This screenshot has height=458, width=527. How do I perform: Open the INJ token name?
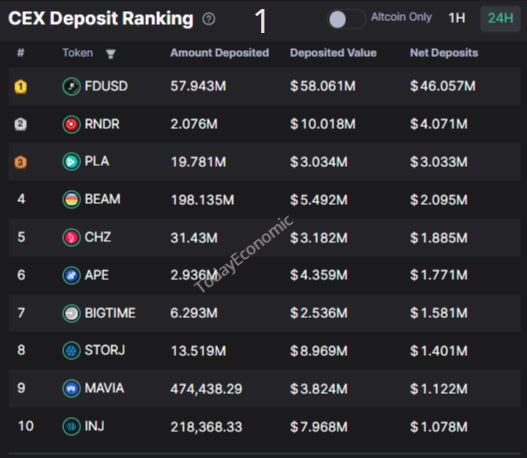click(x=94, y=426)
